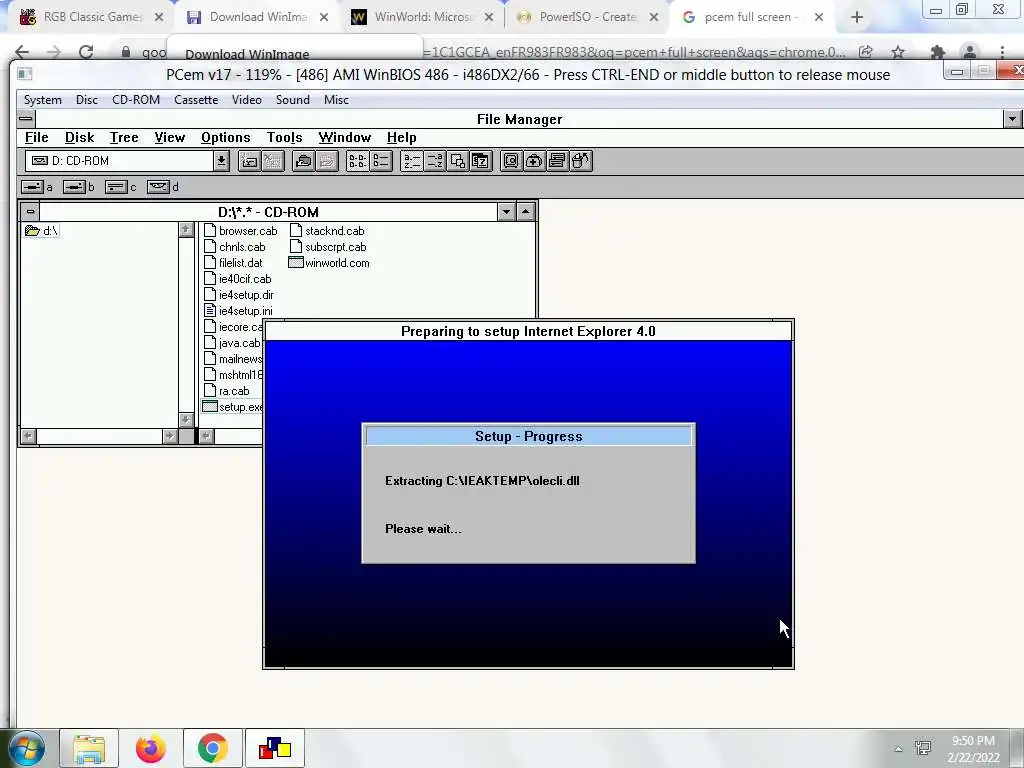1024x768 pixels.
Task: Click tree pane scroll up arrow
Action: pos(186,230)
